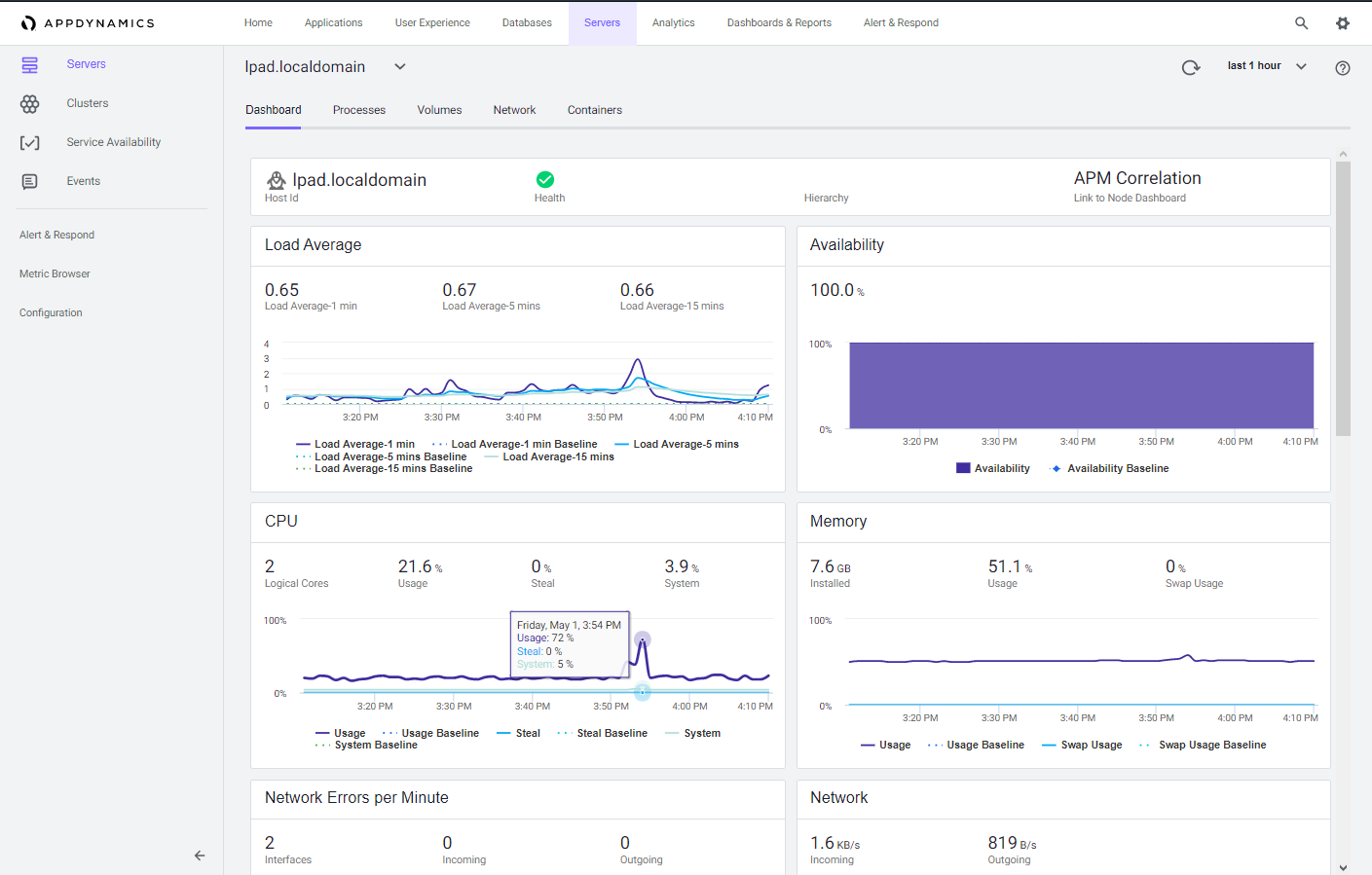1372x875 pixels.
Task: Switch to the Containers tab
Action: 595,110
